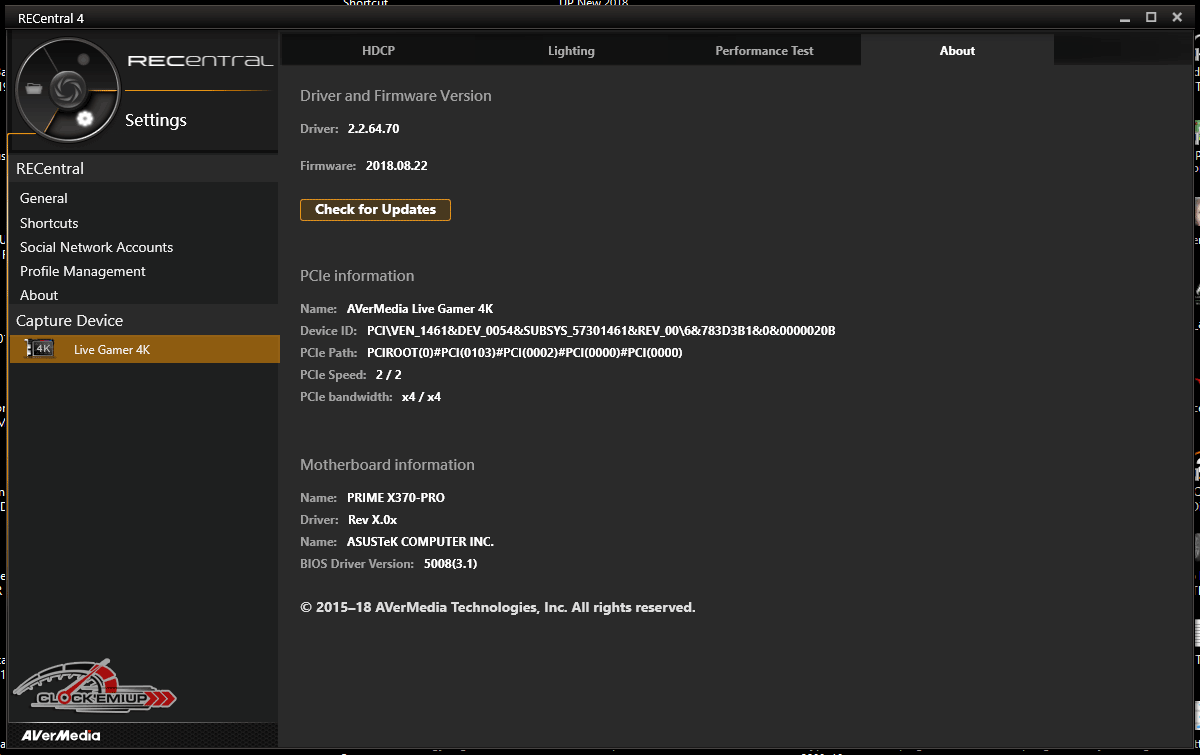Open General settings in the sidebar
Image resolution: width=1200 pixels, height=755 pixels.
coord(44,199)
